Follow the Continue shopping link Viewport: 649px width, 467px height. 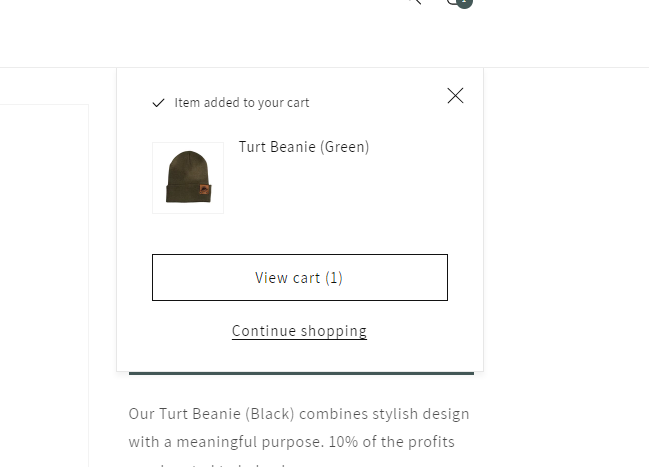(x=299, y=331)
